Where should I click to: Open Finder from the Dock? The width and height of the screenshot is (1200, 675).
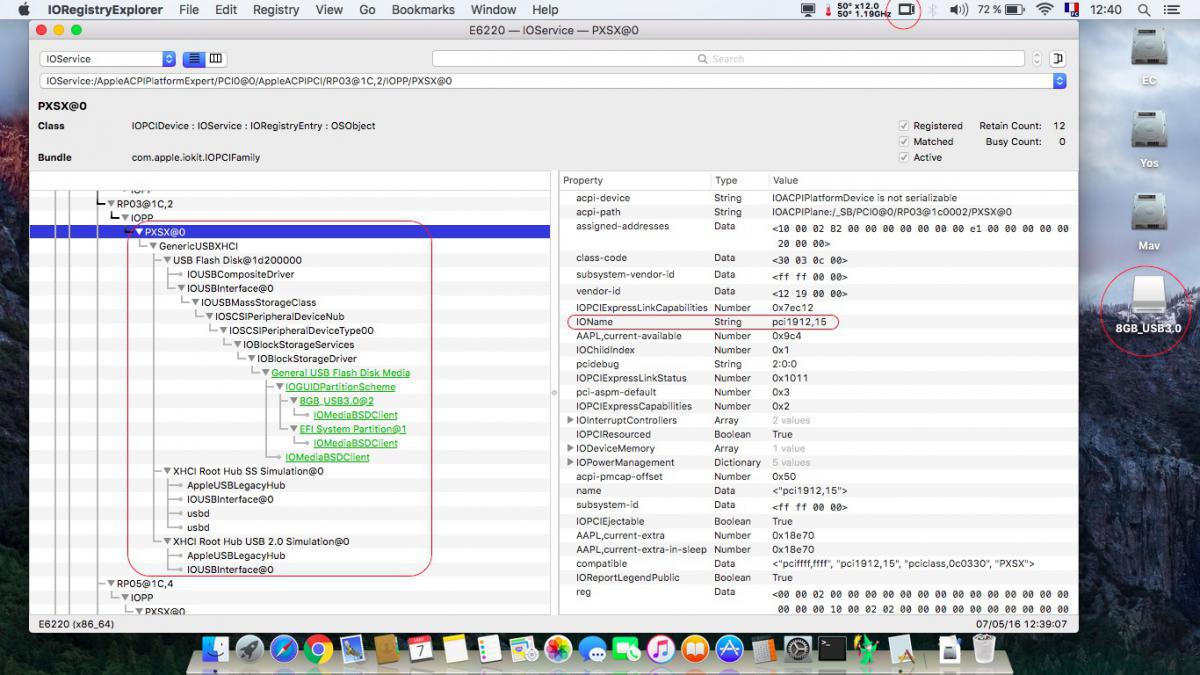pos(216,649)
